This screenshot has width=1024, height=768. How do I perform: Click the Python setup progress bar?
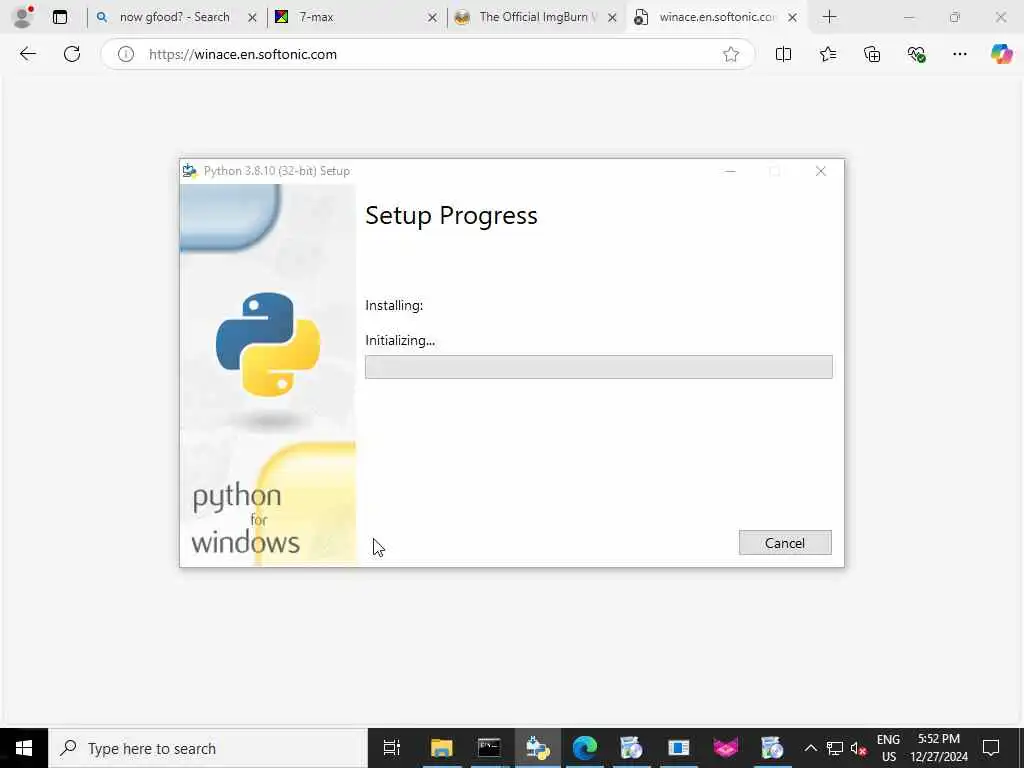click(598, 367)
